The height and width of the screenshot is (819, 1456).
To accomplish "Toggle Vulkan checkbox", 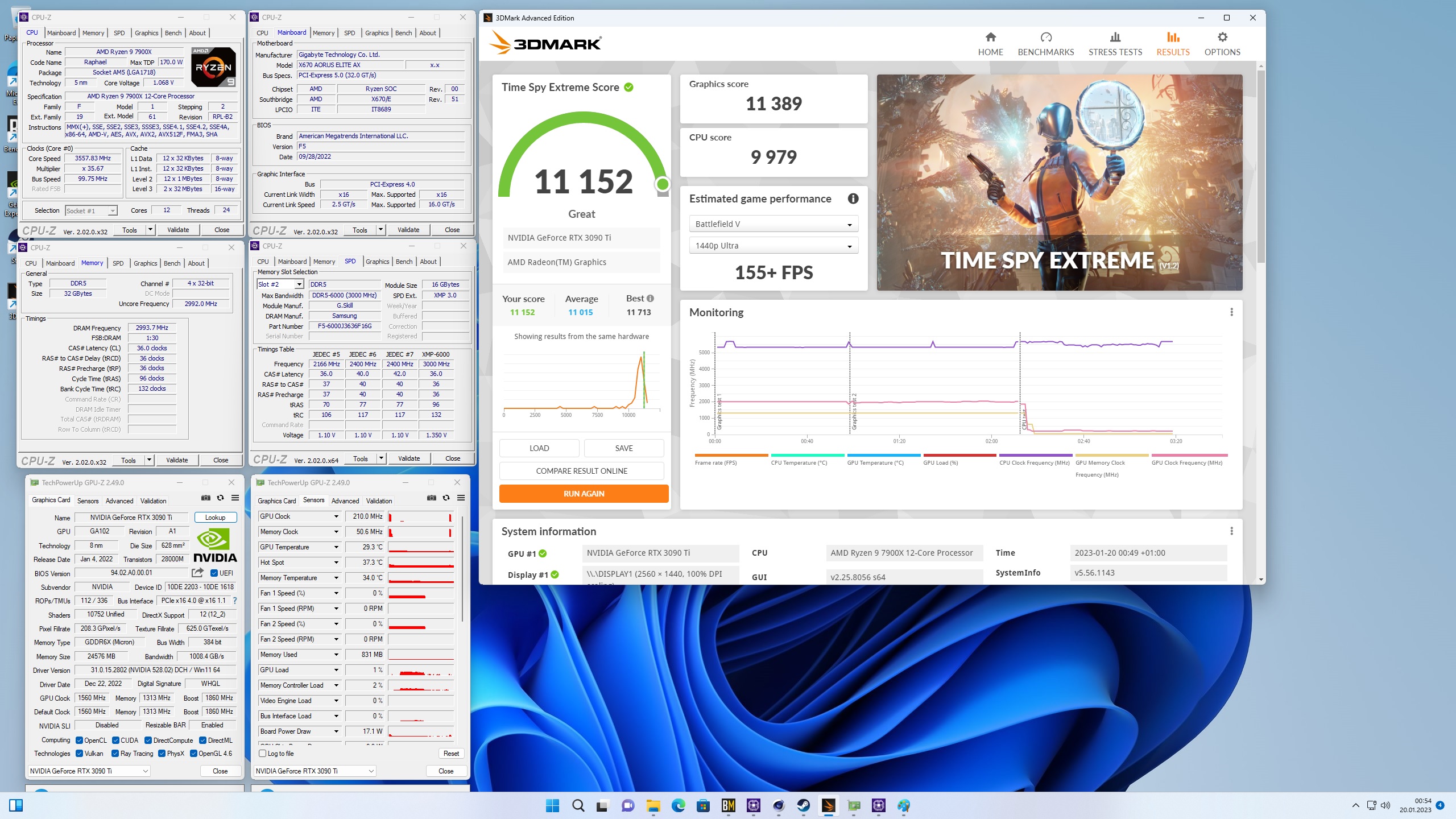I will coord(79,754).
